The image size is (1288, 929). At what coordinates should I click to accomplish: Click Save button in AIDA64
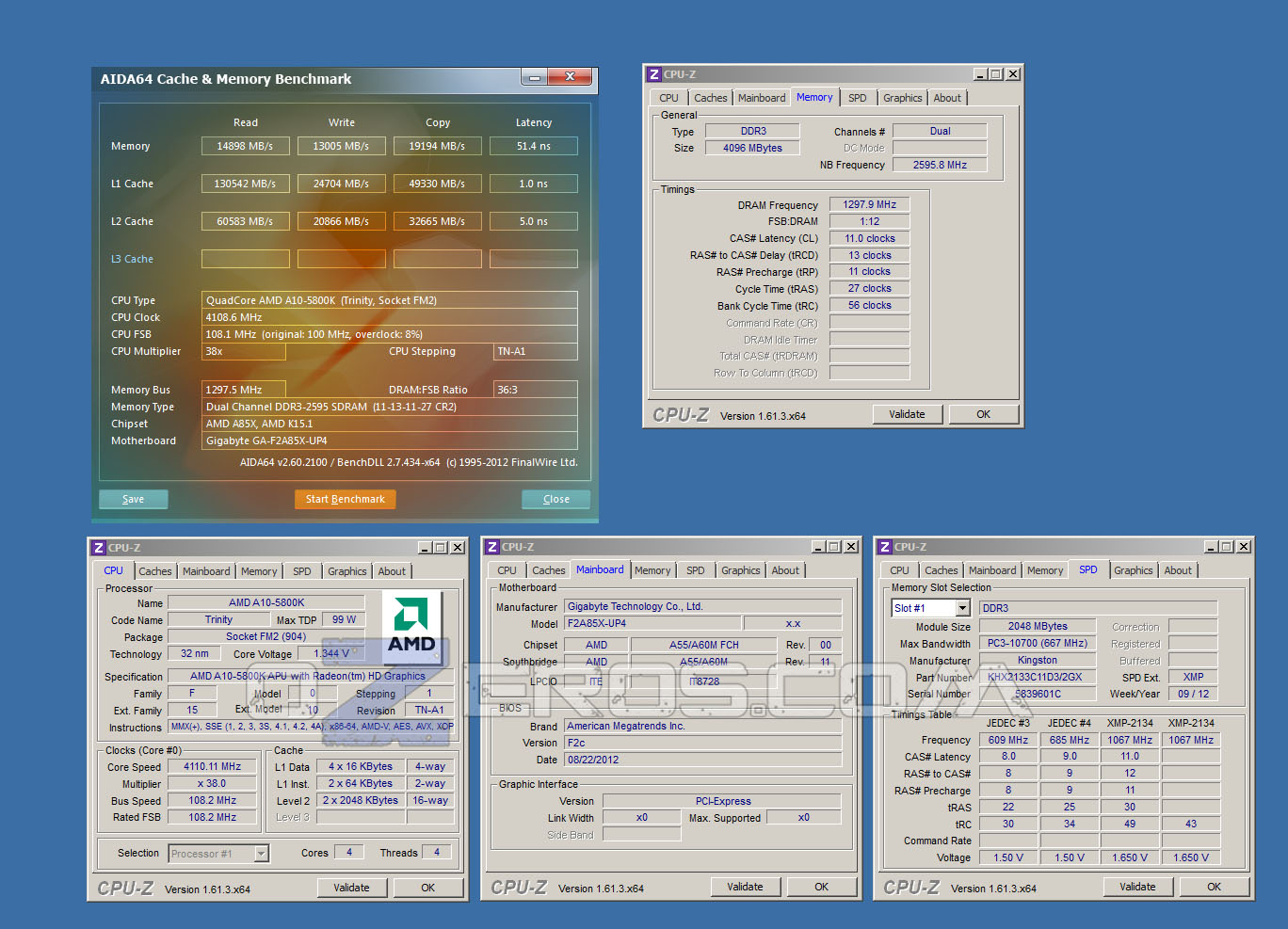tap(134, 500)
